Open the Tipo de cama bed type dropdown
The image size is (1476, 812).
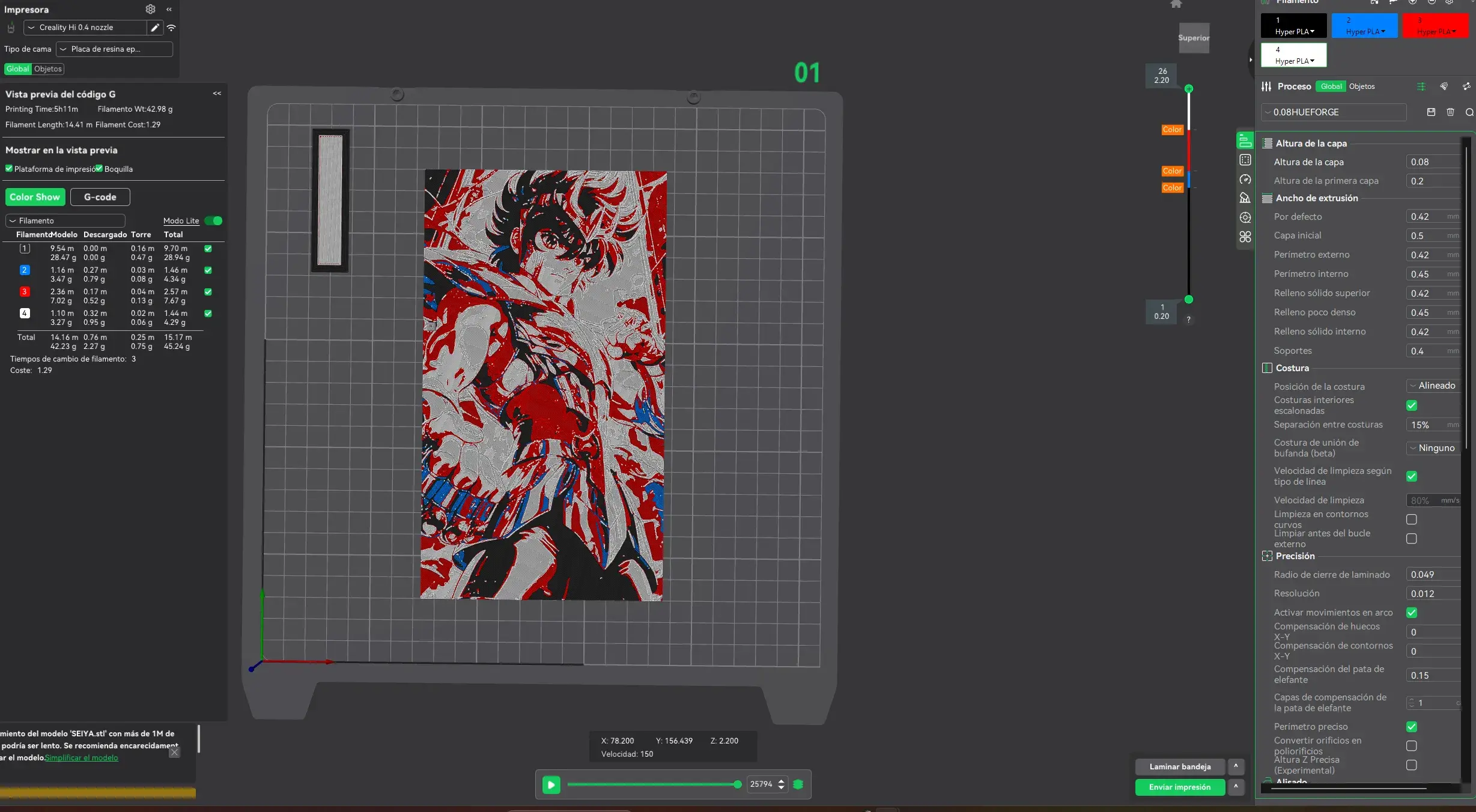(114, 49)
